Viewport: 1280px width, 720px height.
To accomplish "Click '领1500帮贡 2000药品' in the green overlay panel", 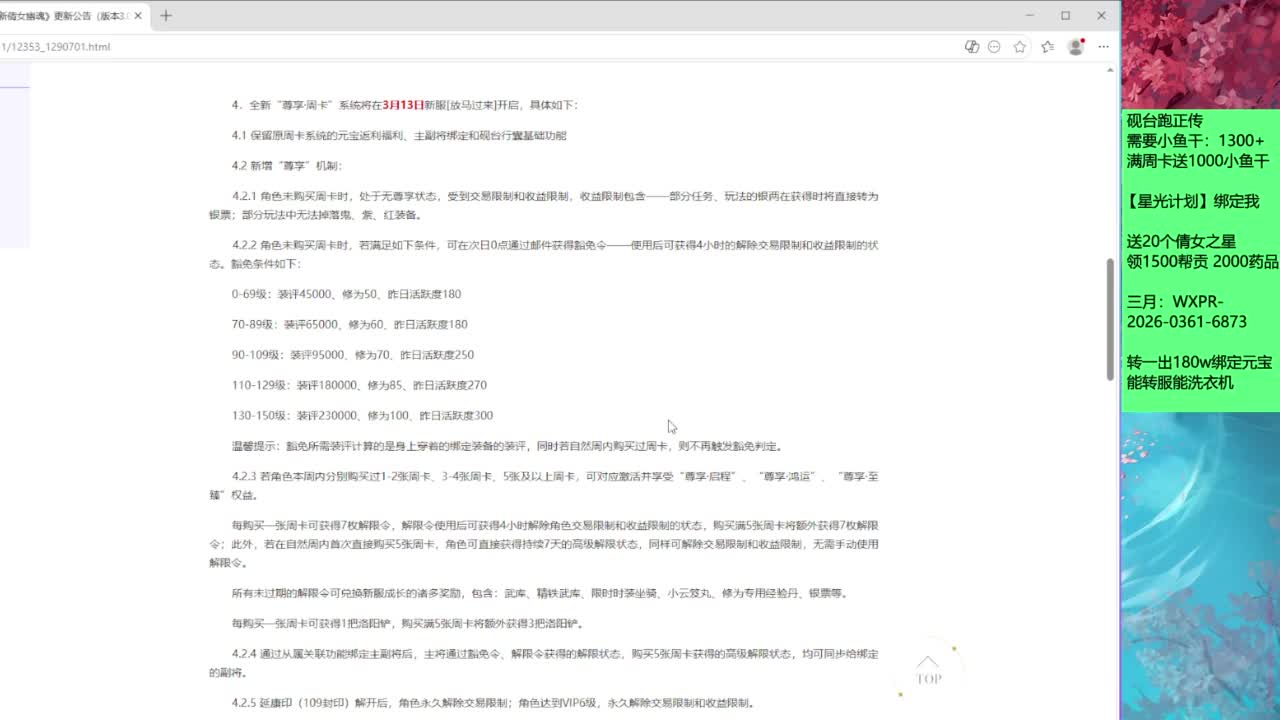I will coord(1203,262).
